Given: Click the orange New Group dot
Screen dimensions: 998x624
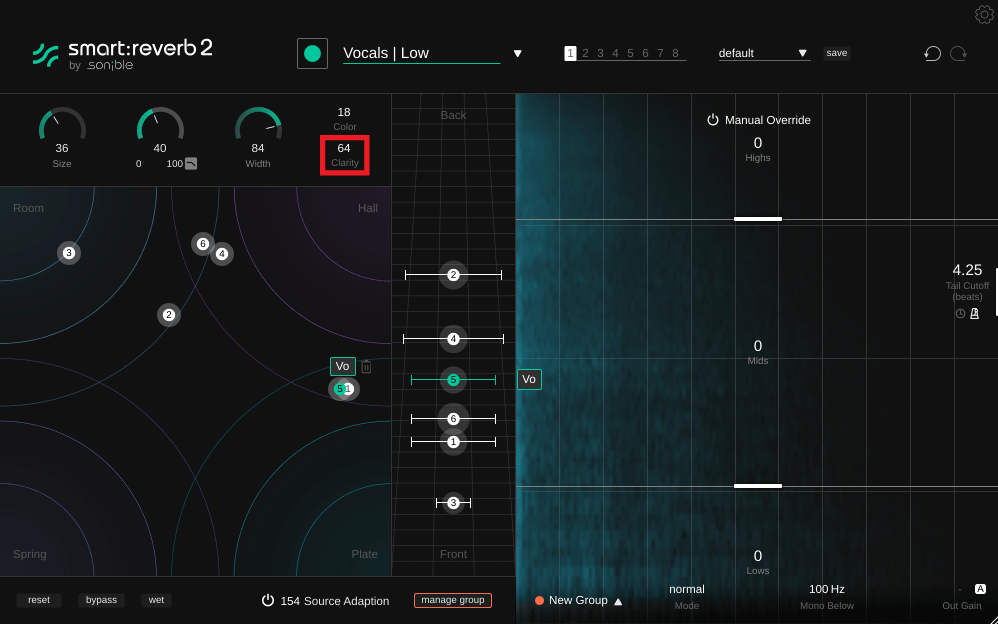Looking at the screenshot, I should 539,600.
